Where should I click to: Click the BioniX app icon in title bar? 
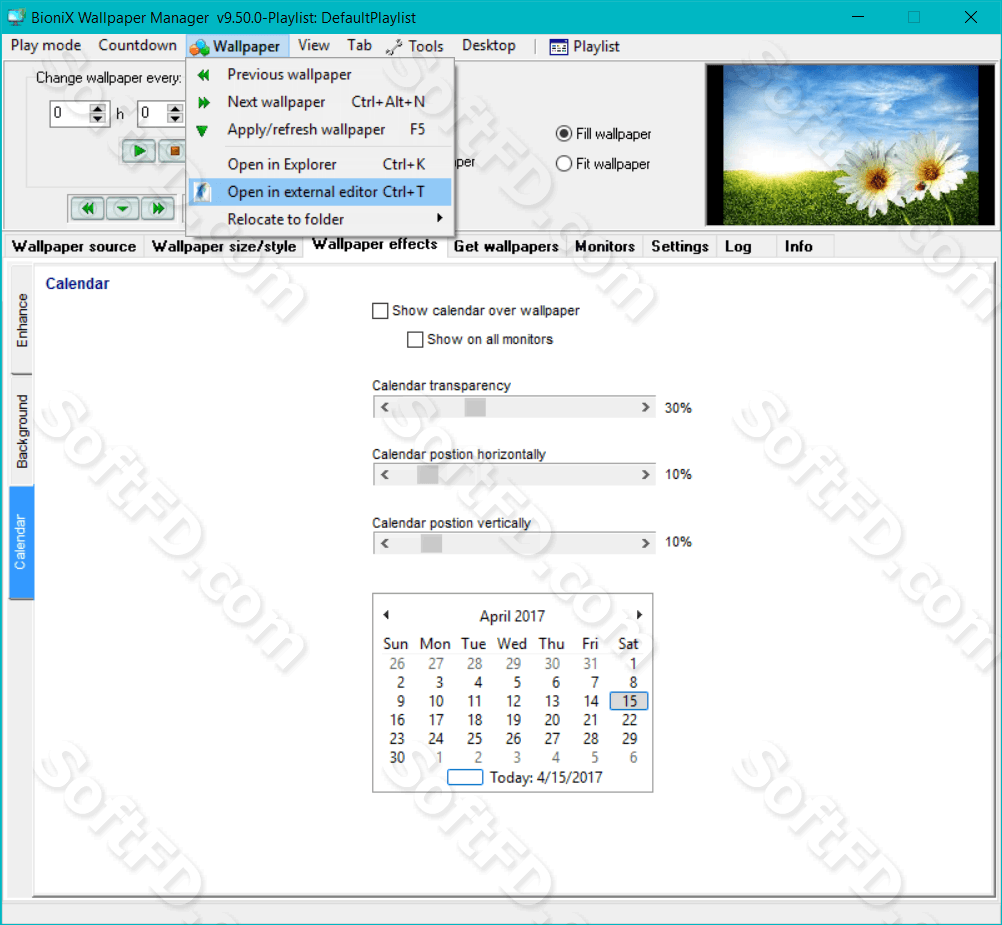tap(16, 17)
